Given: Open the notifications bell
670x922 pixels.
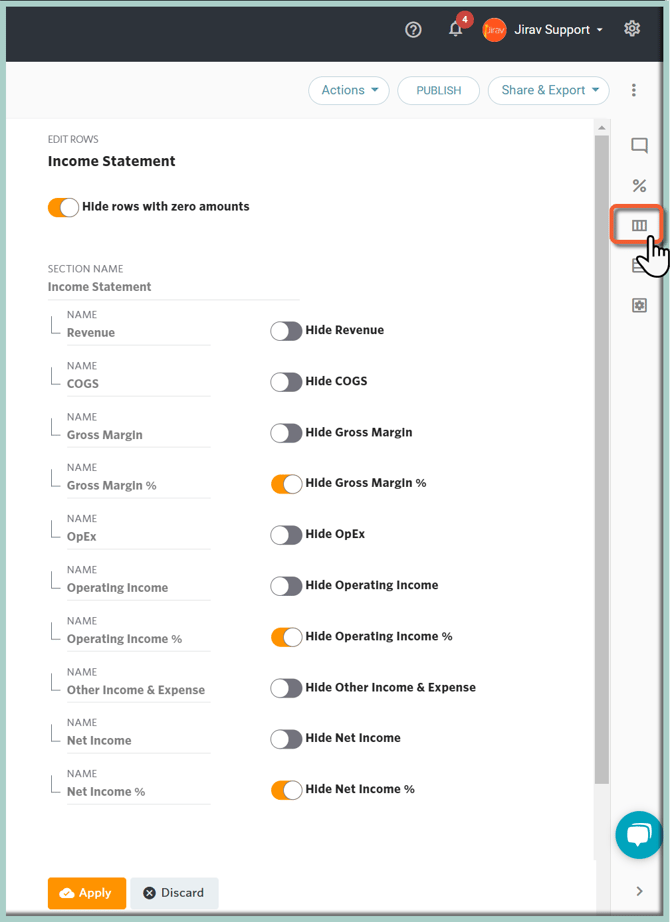Looking at the screenshot, I should 456,29.
